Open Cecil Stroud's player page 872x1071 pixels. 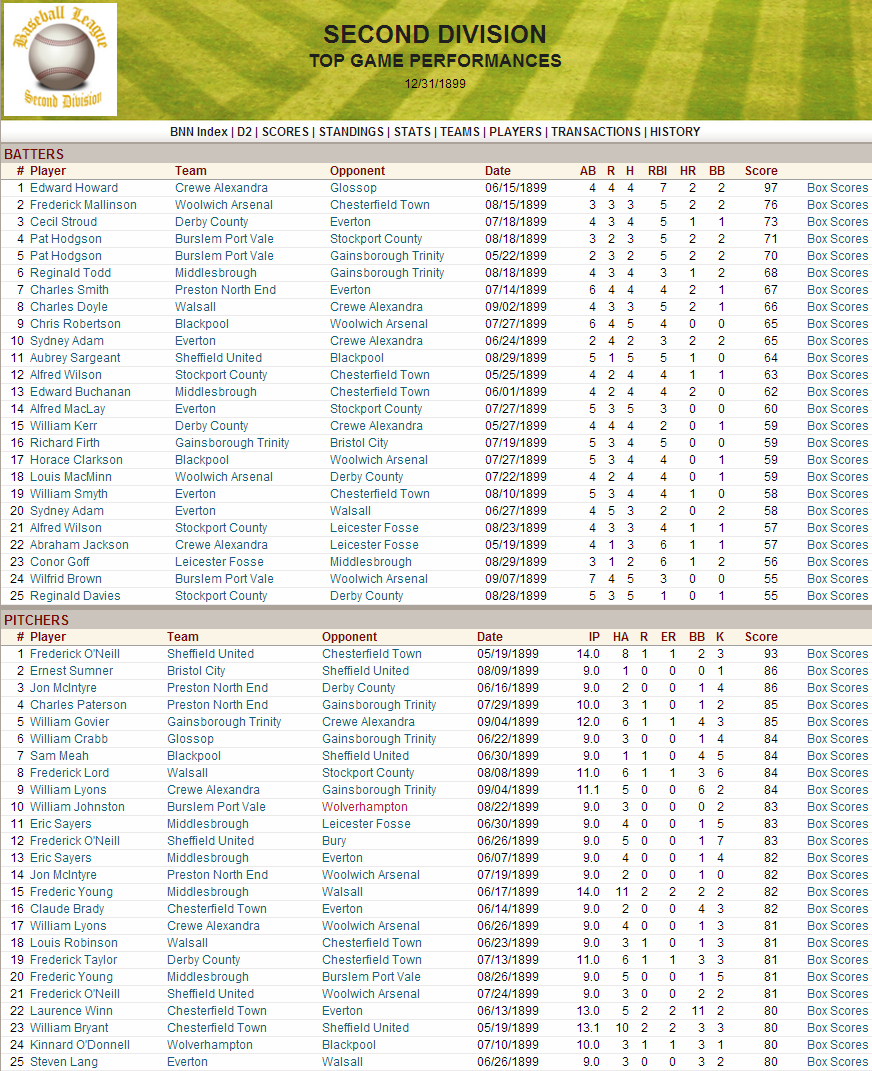[62, 222]
